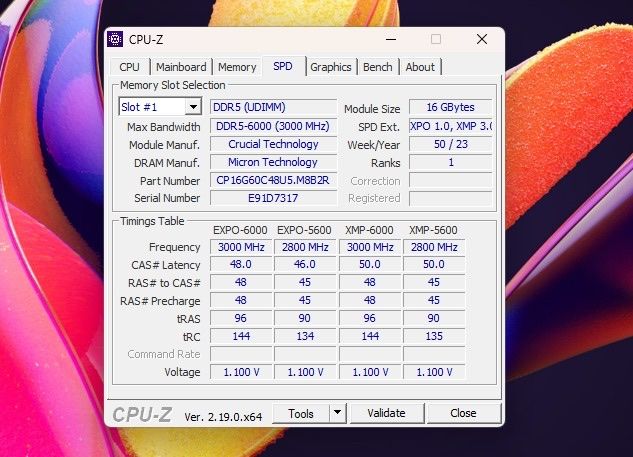Click XMP-5600 tRC value 135
633x457 pixels.
(434, 336)
